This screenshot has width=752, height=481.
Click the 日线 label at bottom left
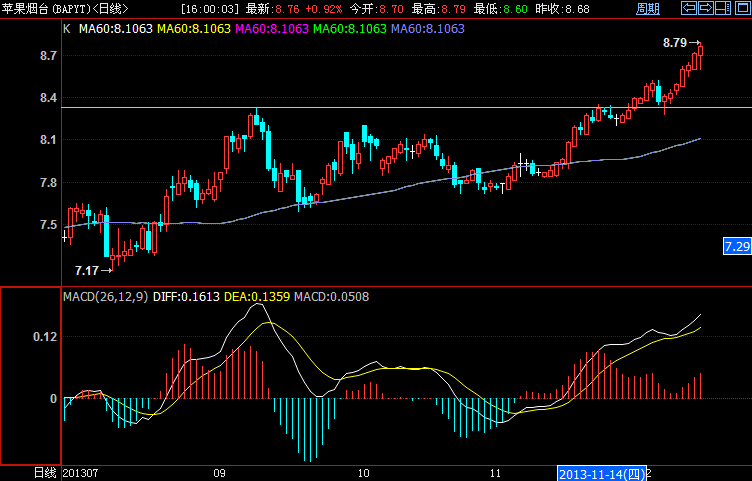coord(45,473)
